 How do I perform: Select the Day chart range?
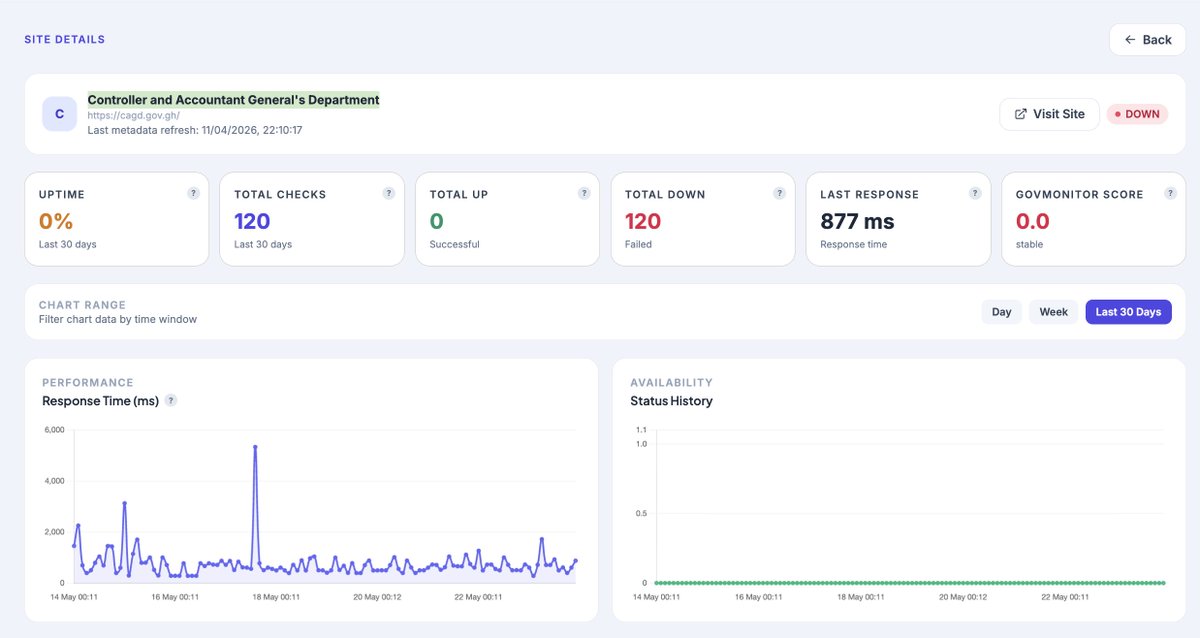[x=1001, y=312]
